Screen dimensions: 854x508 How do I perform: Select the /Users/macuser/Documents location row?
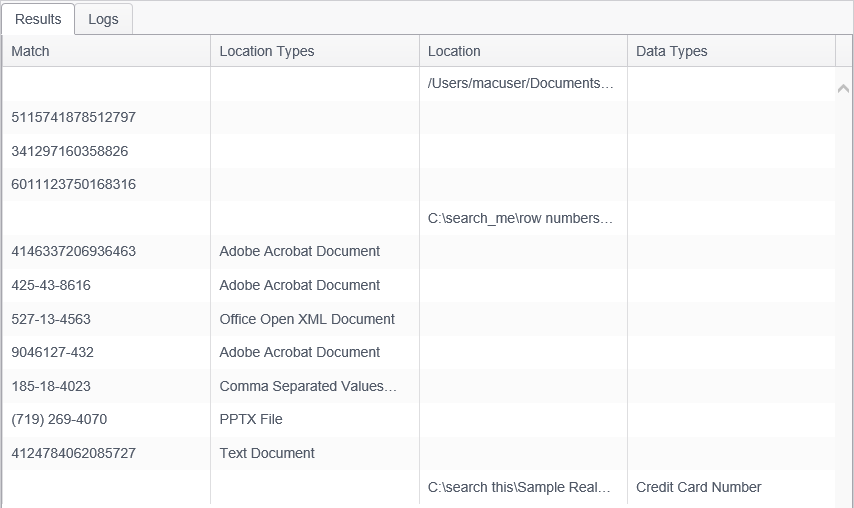[x=520, y=83]
